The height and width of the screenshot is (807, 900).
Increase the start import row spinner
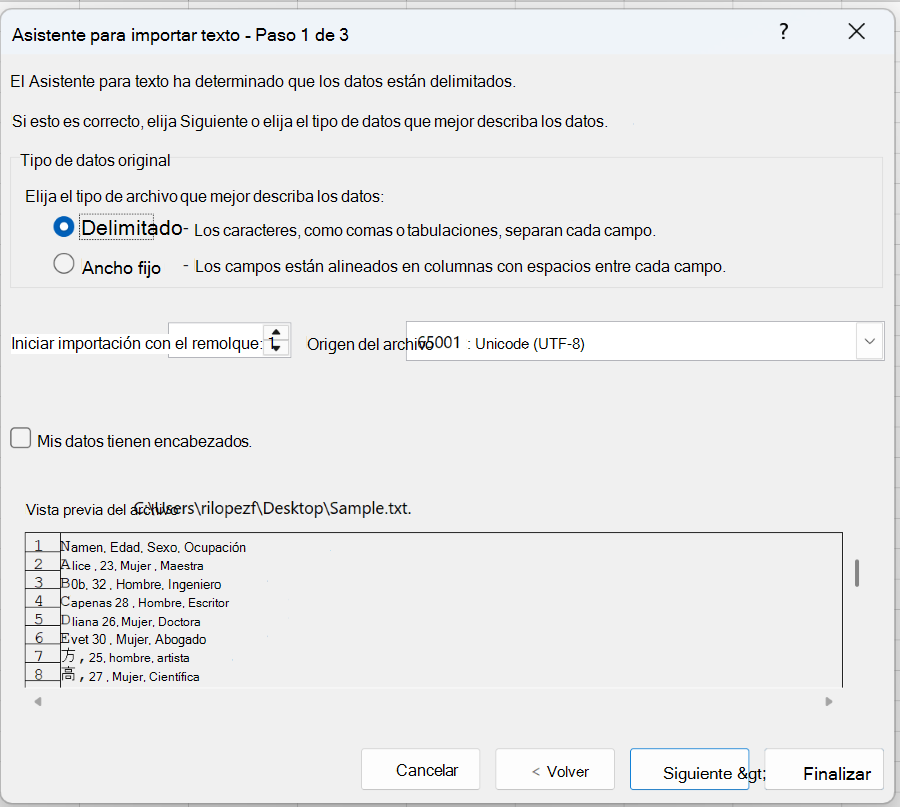pos(276,333)
